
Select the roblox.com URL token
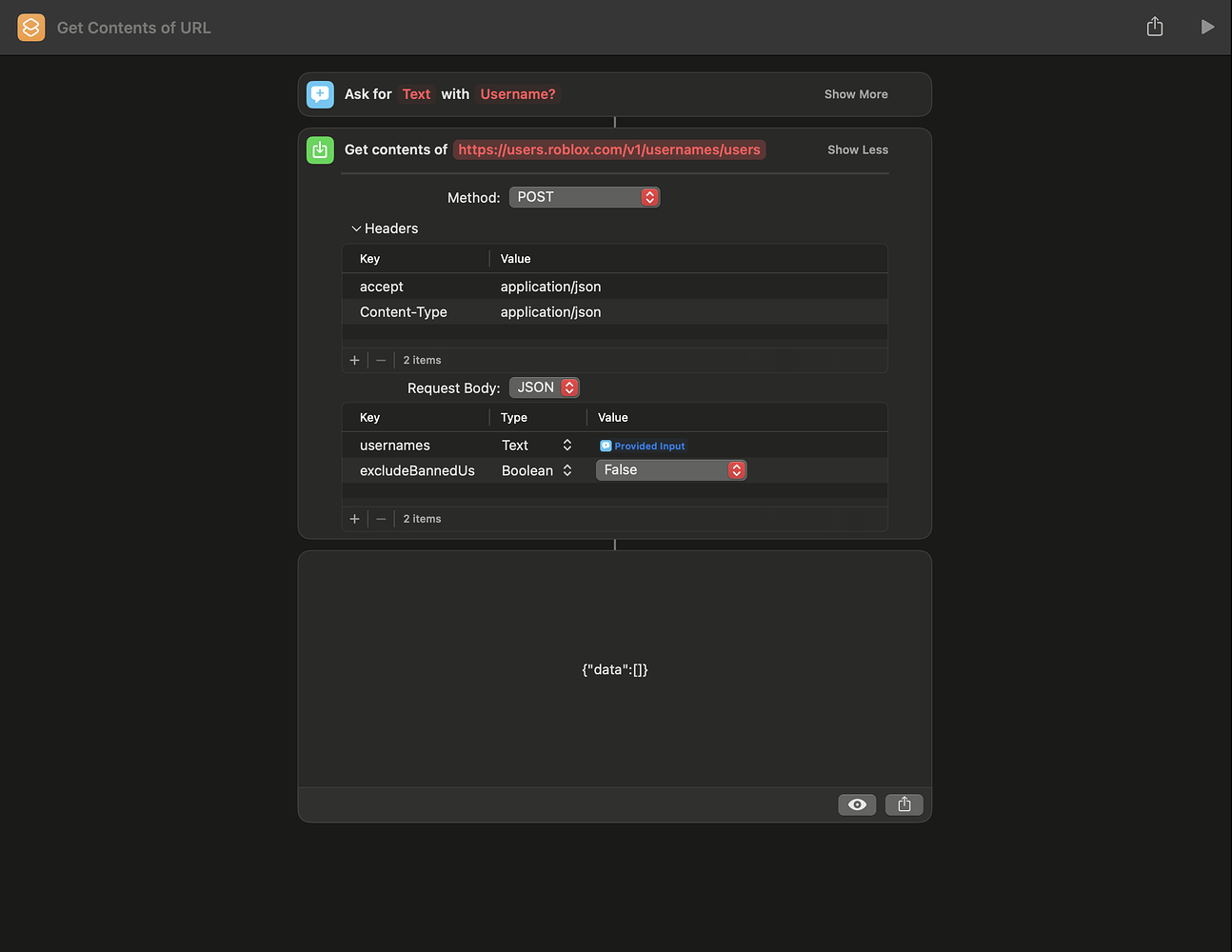(x=609, y=149)
